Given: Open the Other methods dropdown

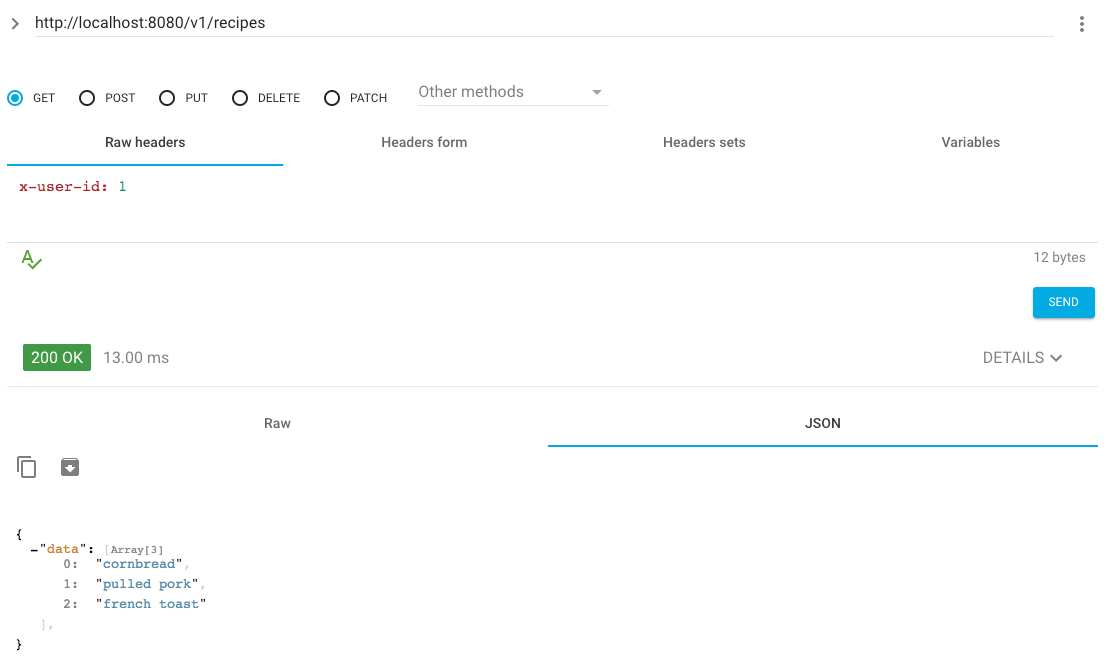Looking at the screenshot, I should (x=511, y=92).
